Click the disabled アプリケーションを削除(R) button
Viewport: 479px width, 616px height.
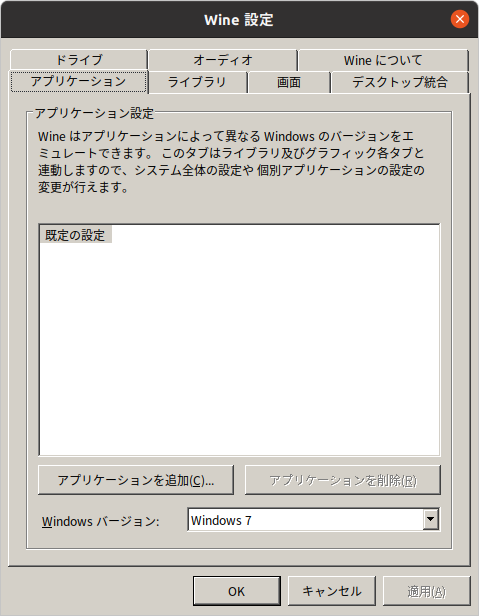(x=343, y=480)
